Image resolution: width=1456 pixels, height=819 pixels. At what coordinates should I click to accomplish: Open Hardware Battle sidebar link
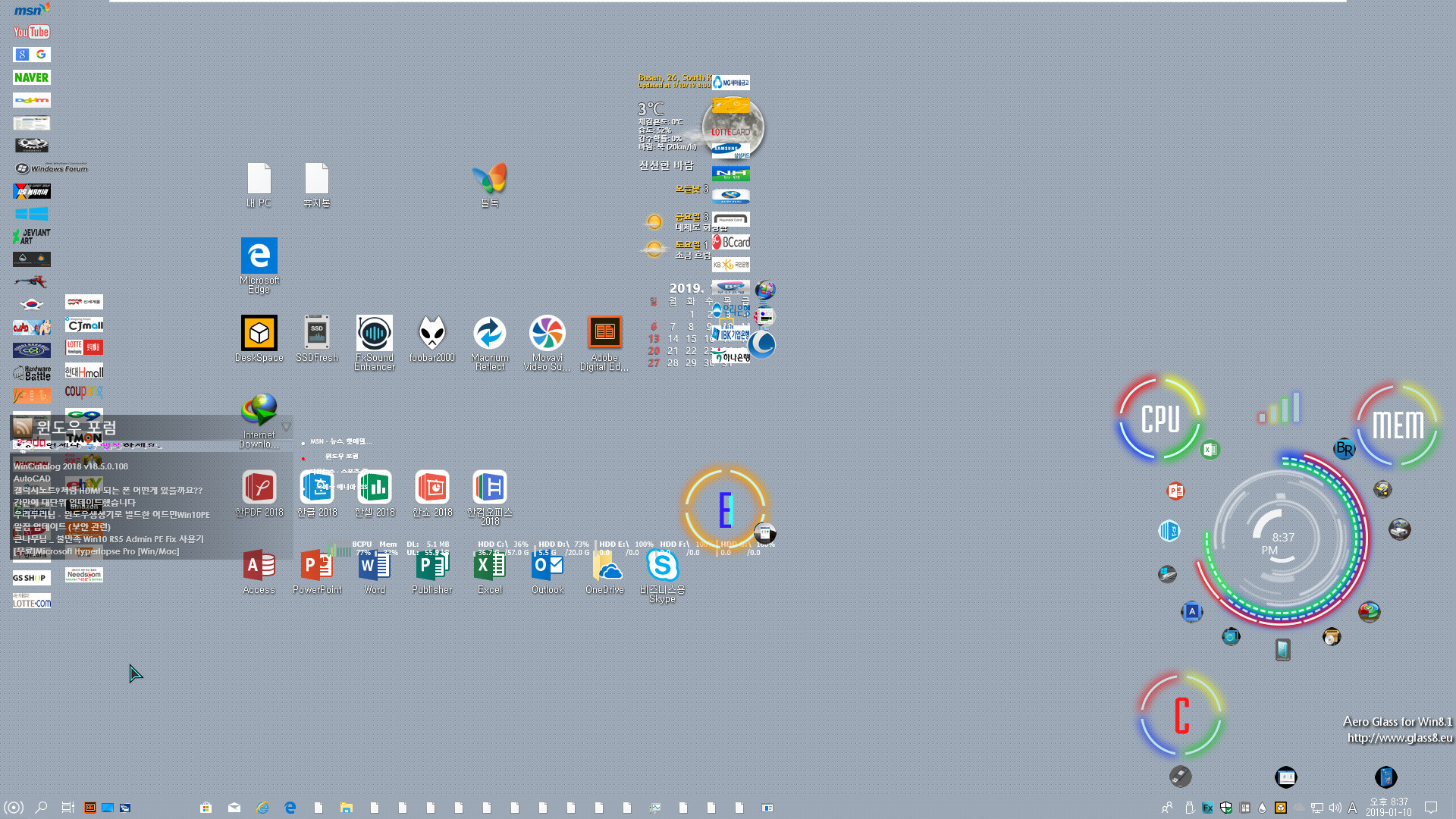32,373
